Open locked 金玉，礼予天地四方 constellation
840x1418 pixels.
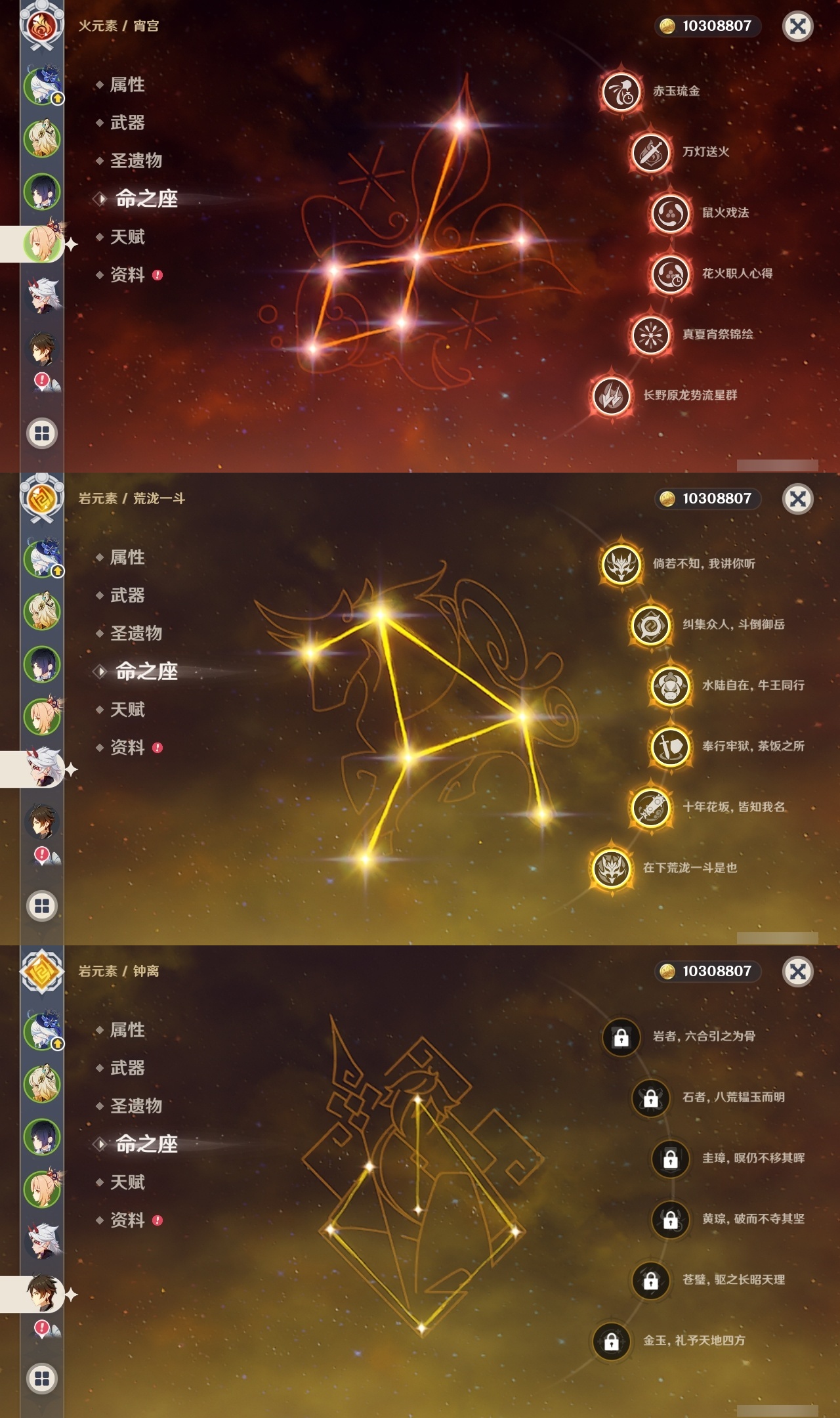pos(612,1341)
